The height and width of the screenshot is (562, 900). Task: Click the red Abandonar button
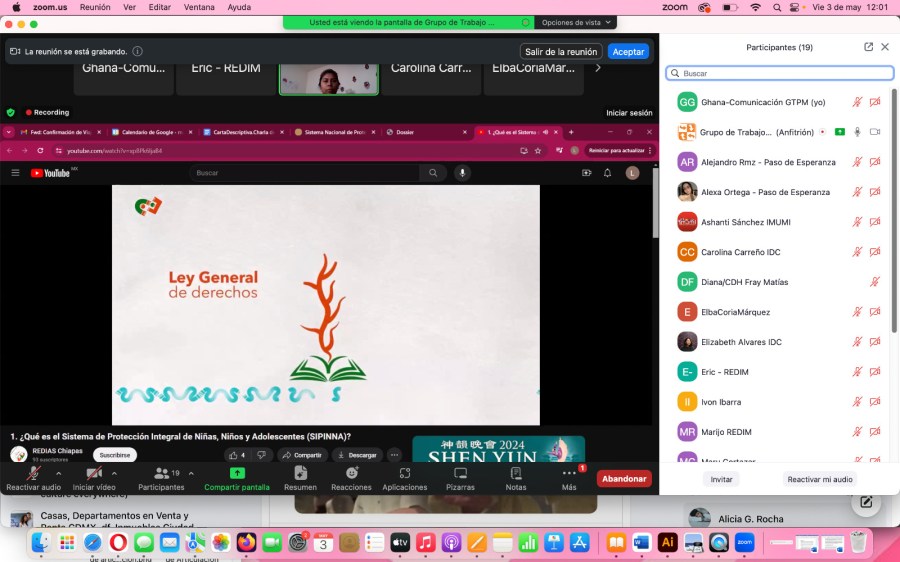pos(624,479)
